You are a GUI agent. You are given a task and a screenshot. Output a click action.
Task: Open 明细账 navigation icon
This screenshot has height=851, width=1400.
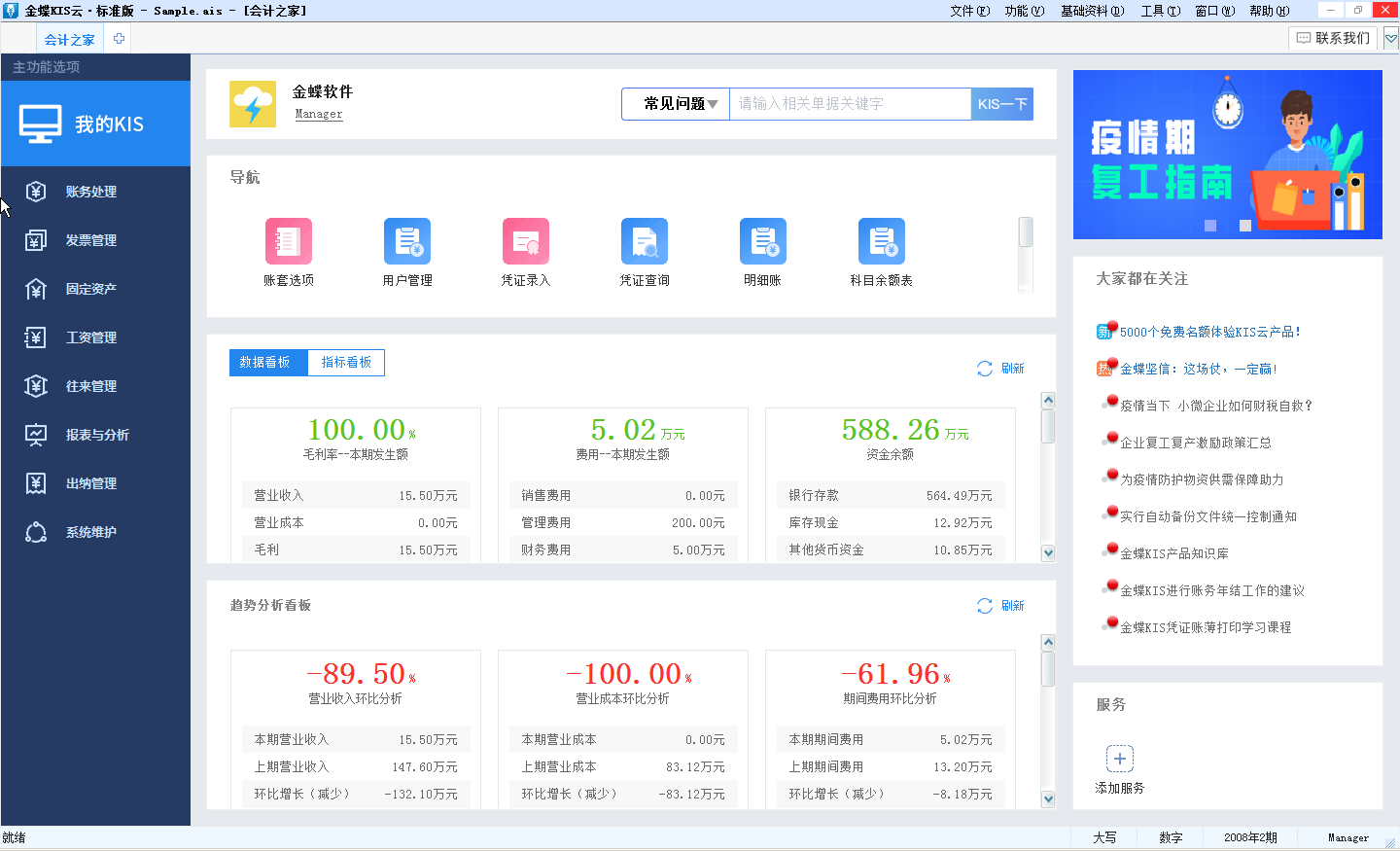pos(763,241)
